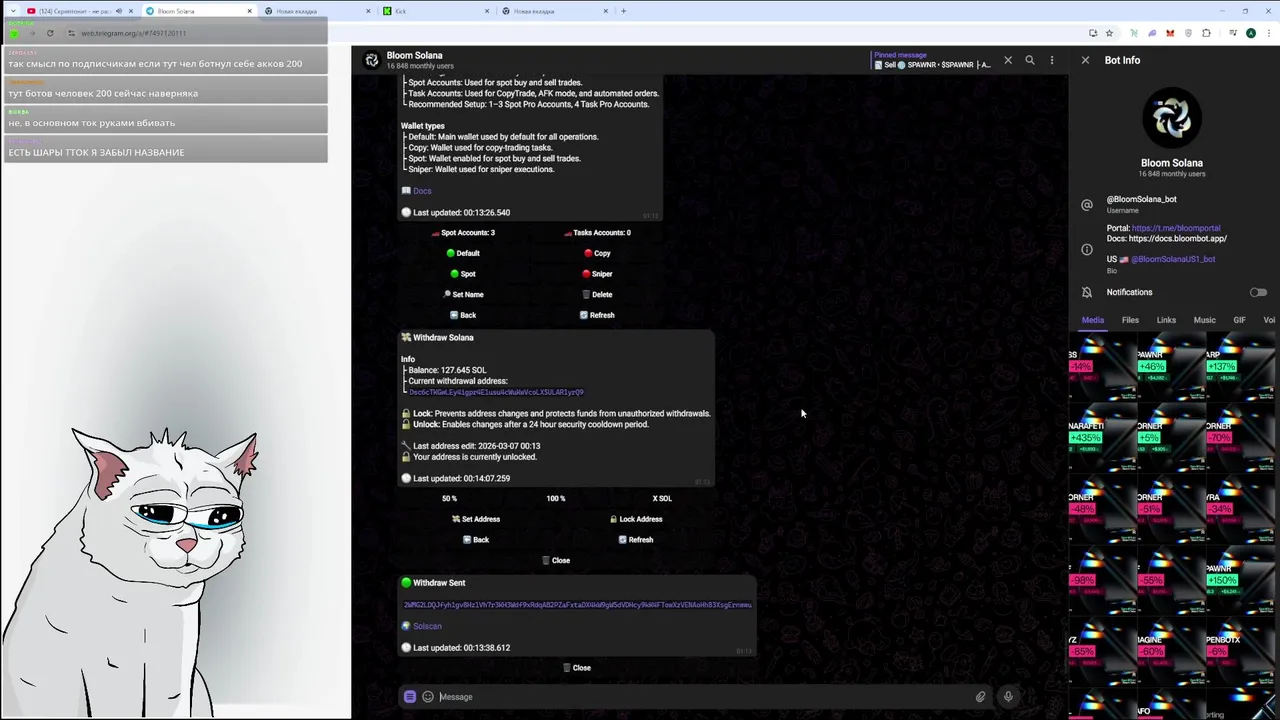Open the Chrome profile avatar
Image resolution: width=1280 pixels, height=720 pixels.
coord(1250,33)
